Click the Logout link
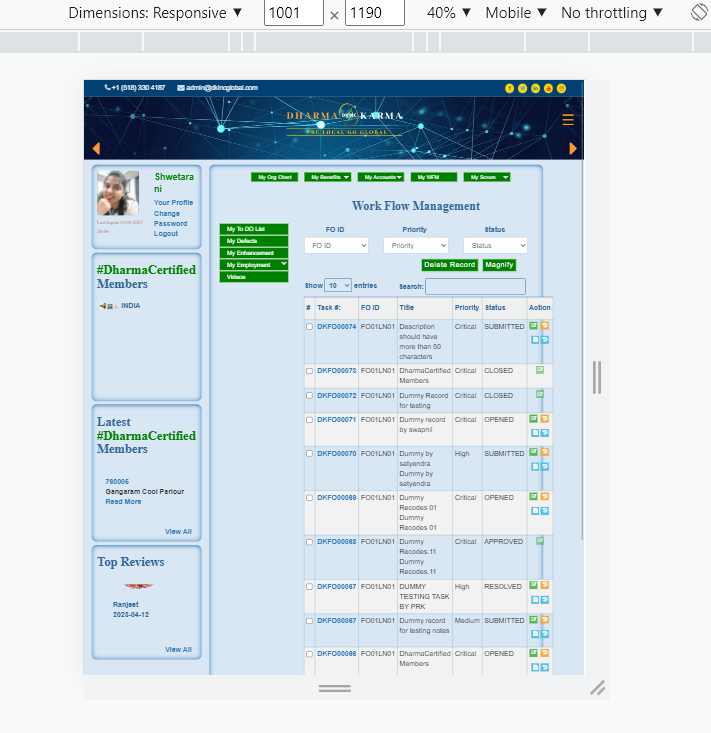Image resolution: width=711 pixels, height=733 pixels. [x=166, y=234]
